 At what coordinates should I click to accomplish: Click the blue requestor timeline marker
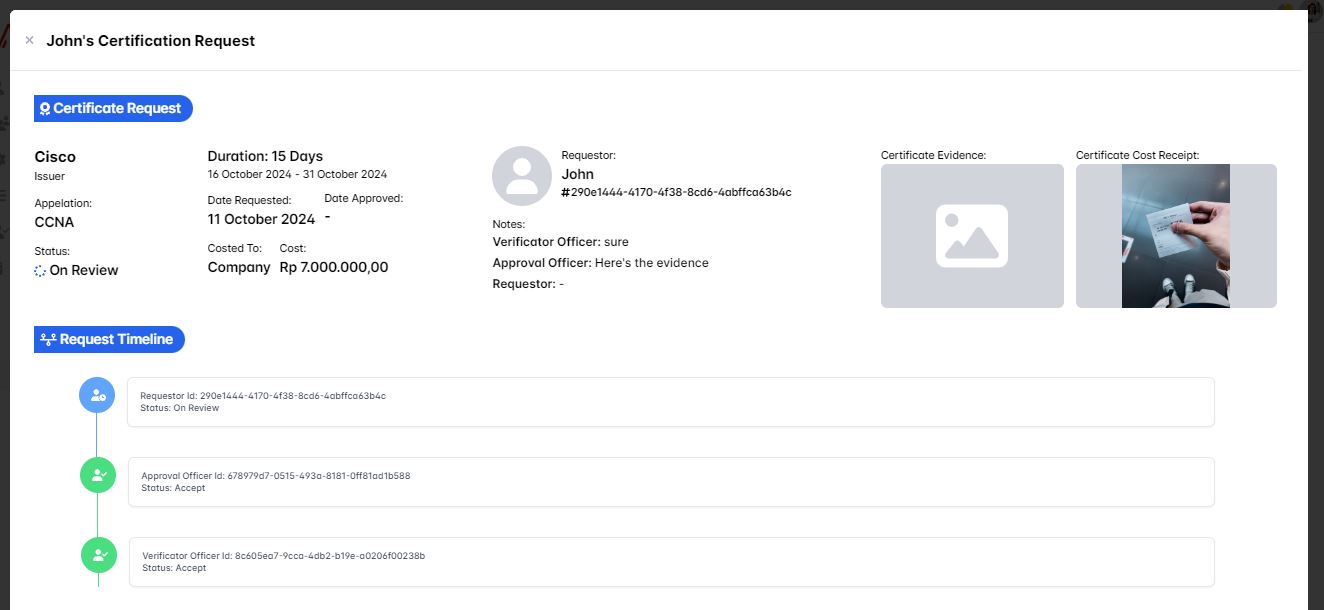click(x=97, y=396)
